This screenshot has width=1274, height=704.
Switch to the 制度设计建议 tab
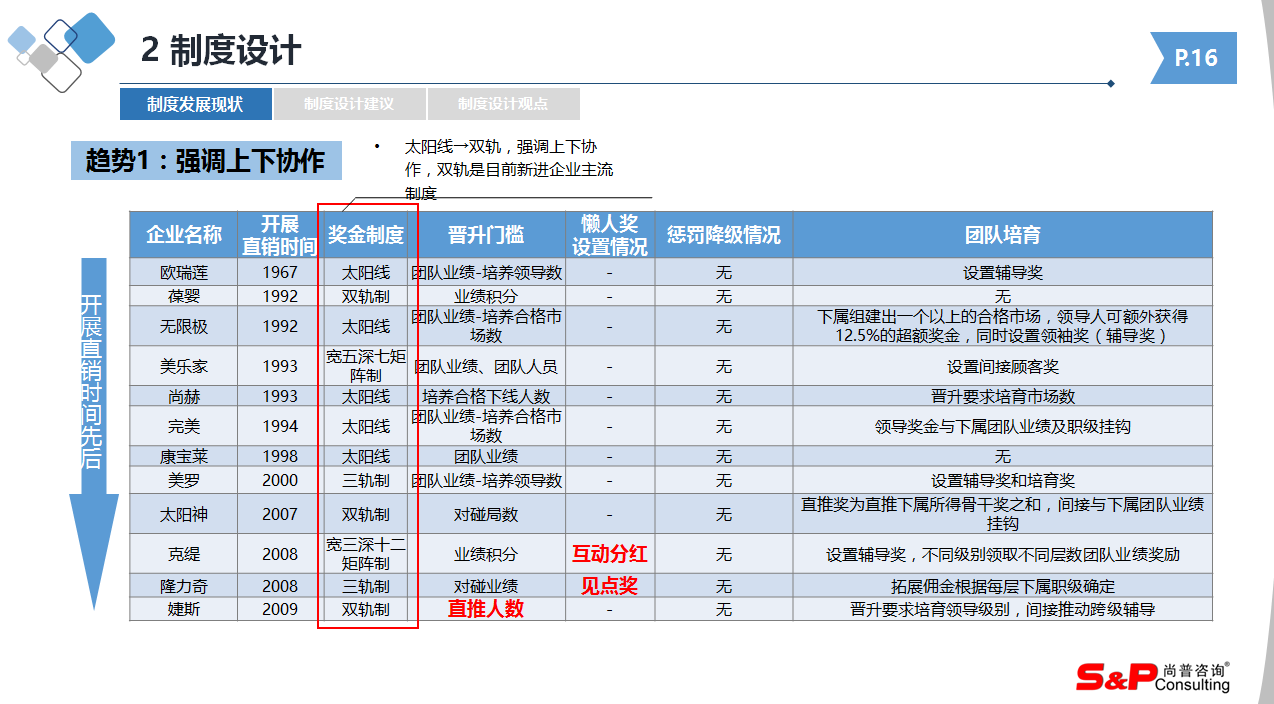click(349, 104)
